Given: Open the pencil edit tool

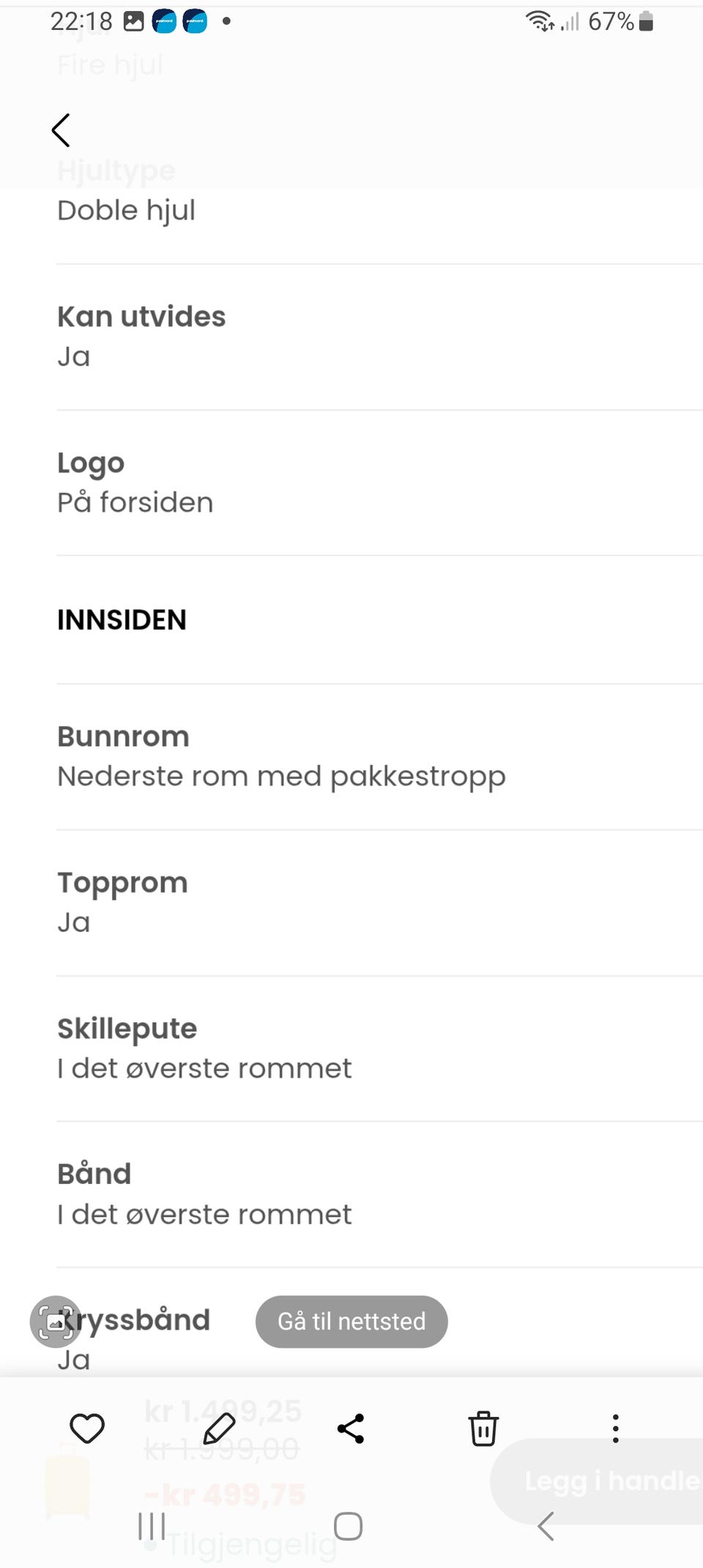Looking at the screenshot, I should (219, 1428).
